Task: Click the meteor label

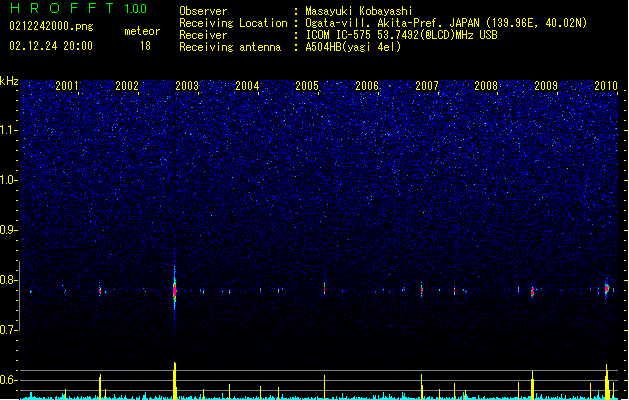Action: 142,31
